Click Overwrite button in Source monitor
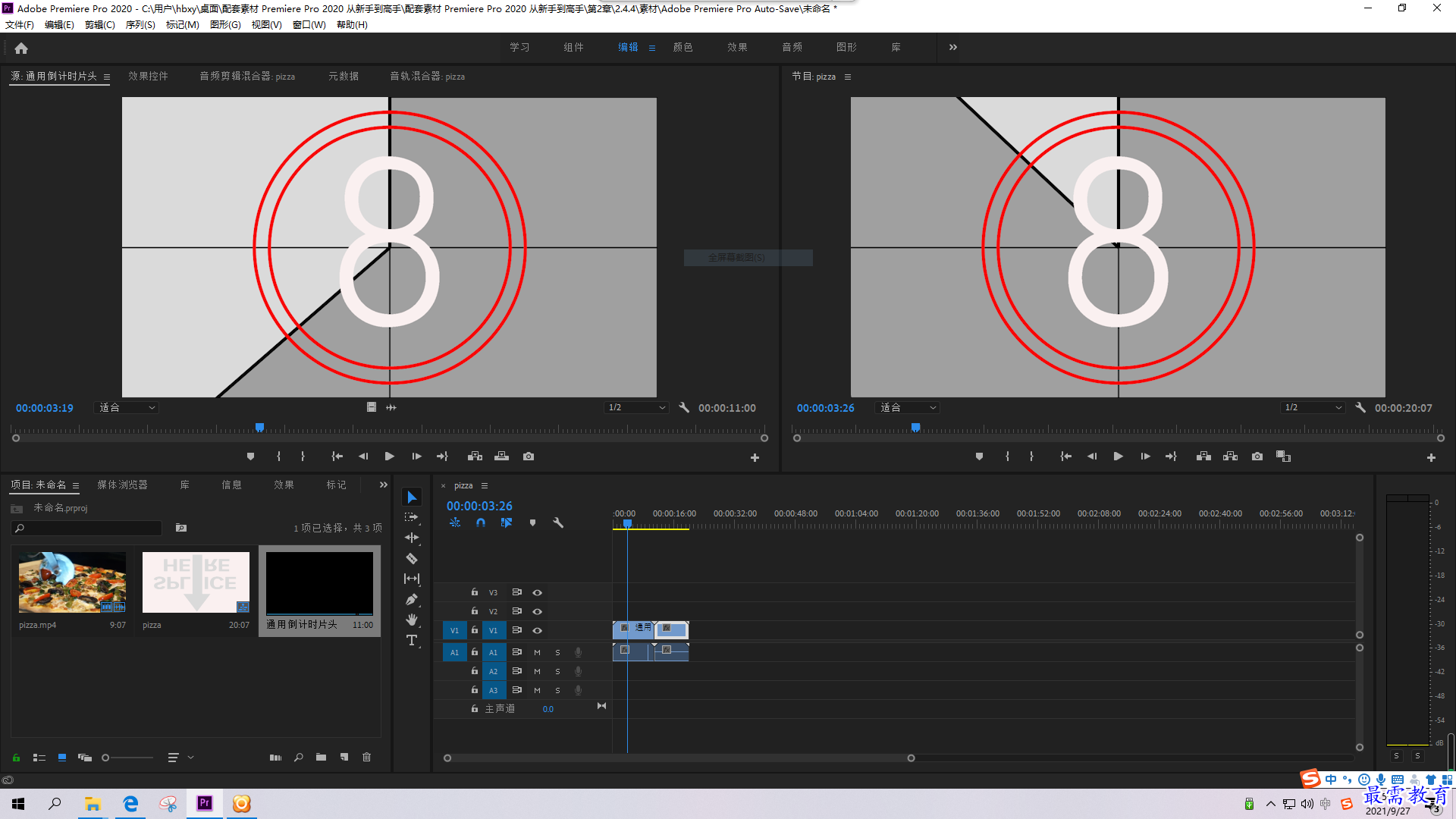Image resolution: width=1456 pixels, height=819 pixels. click(x=502, y=457)
